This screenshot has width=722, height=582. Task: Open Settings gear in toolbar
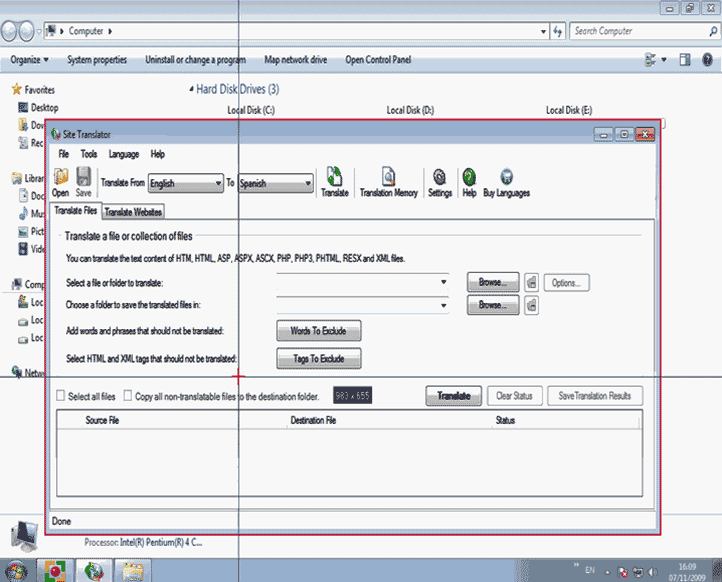tap(439, 177)
